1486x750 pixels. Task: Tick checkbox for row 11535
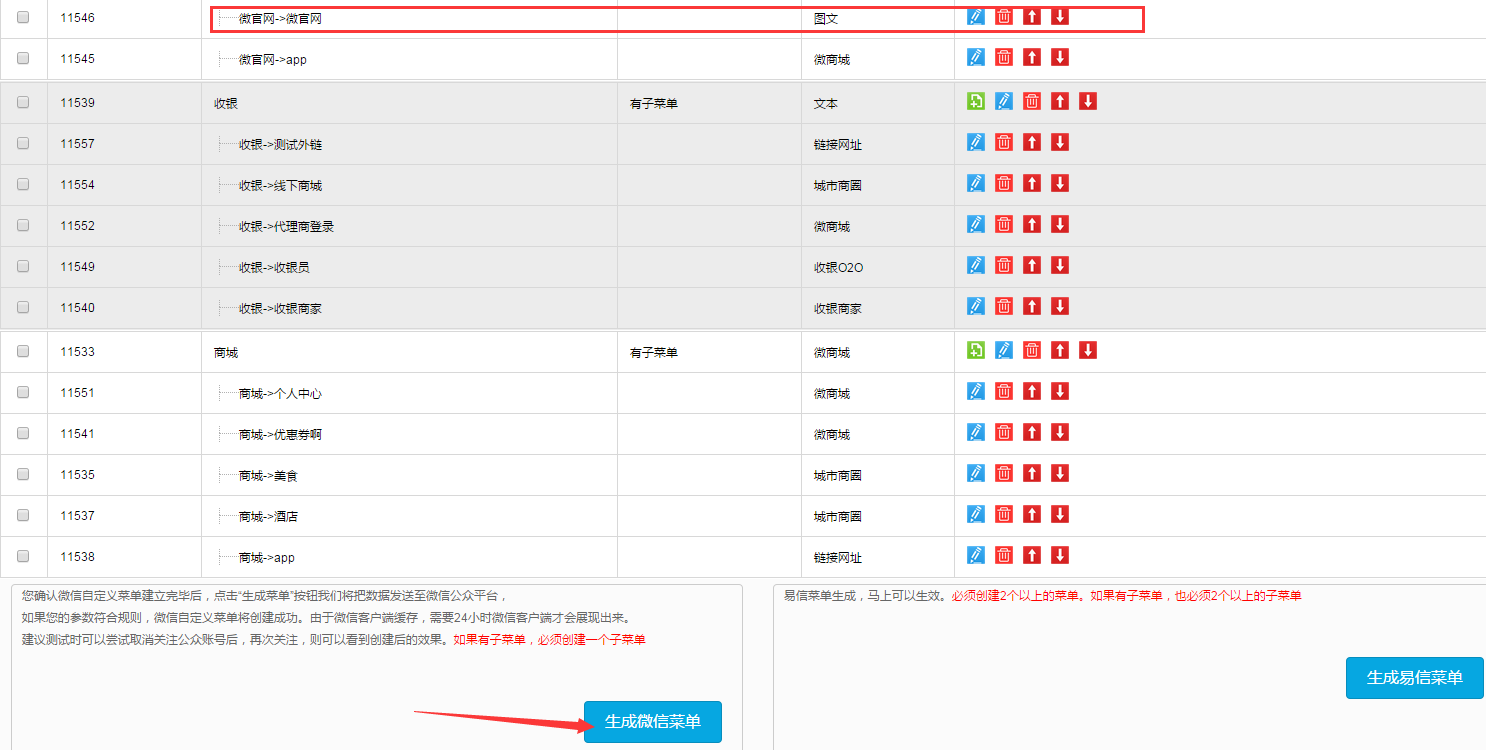[x=23, y=474]
